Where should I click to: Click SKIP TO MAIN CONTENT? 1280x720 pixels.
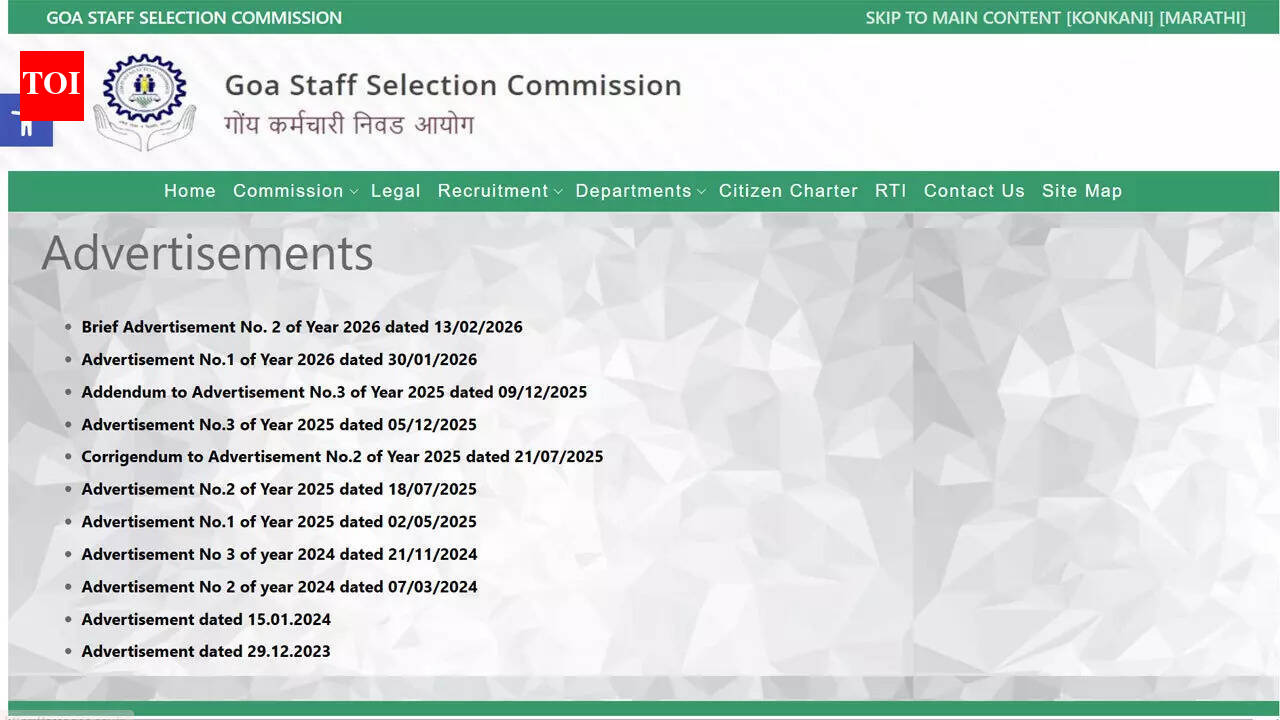962,17
